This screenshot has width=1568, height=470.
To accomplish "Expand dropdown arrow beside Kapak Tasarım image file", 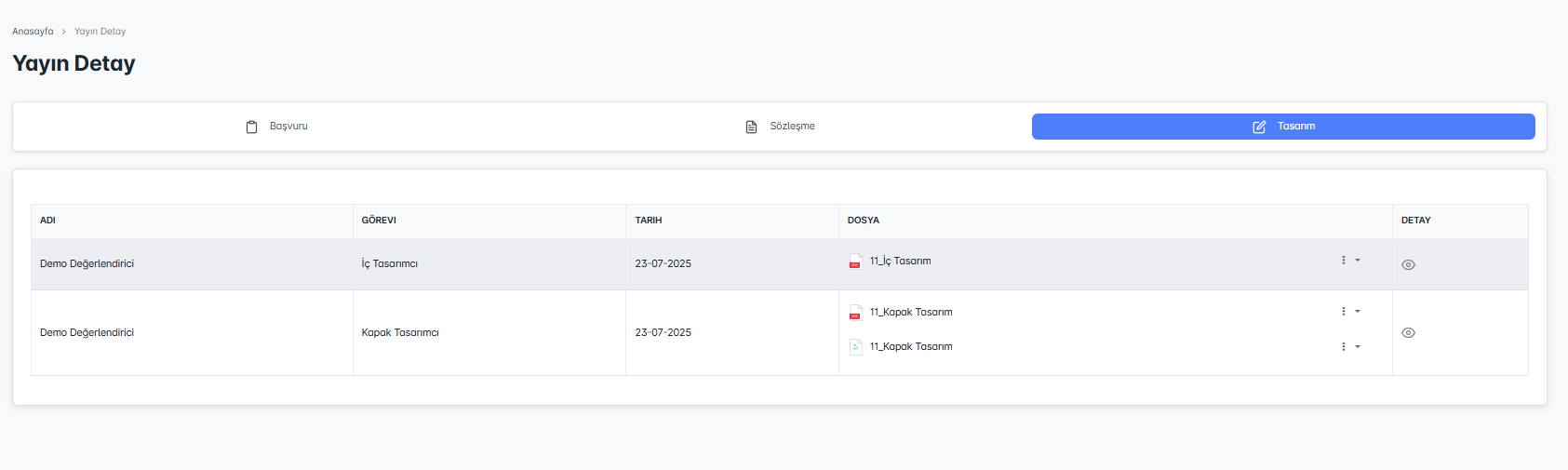I will (x=1358, y=347).
